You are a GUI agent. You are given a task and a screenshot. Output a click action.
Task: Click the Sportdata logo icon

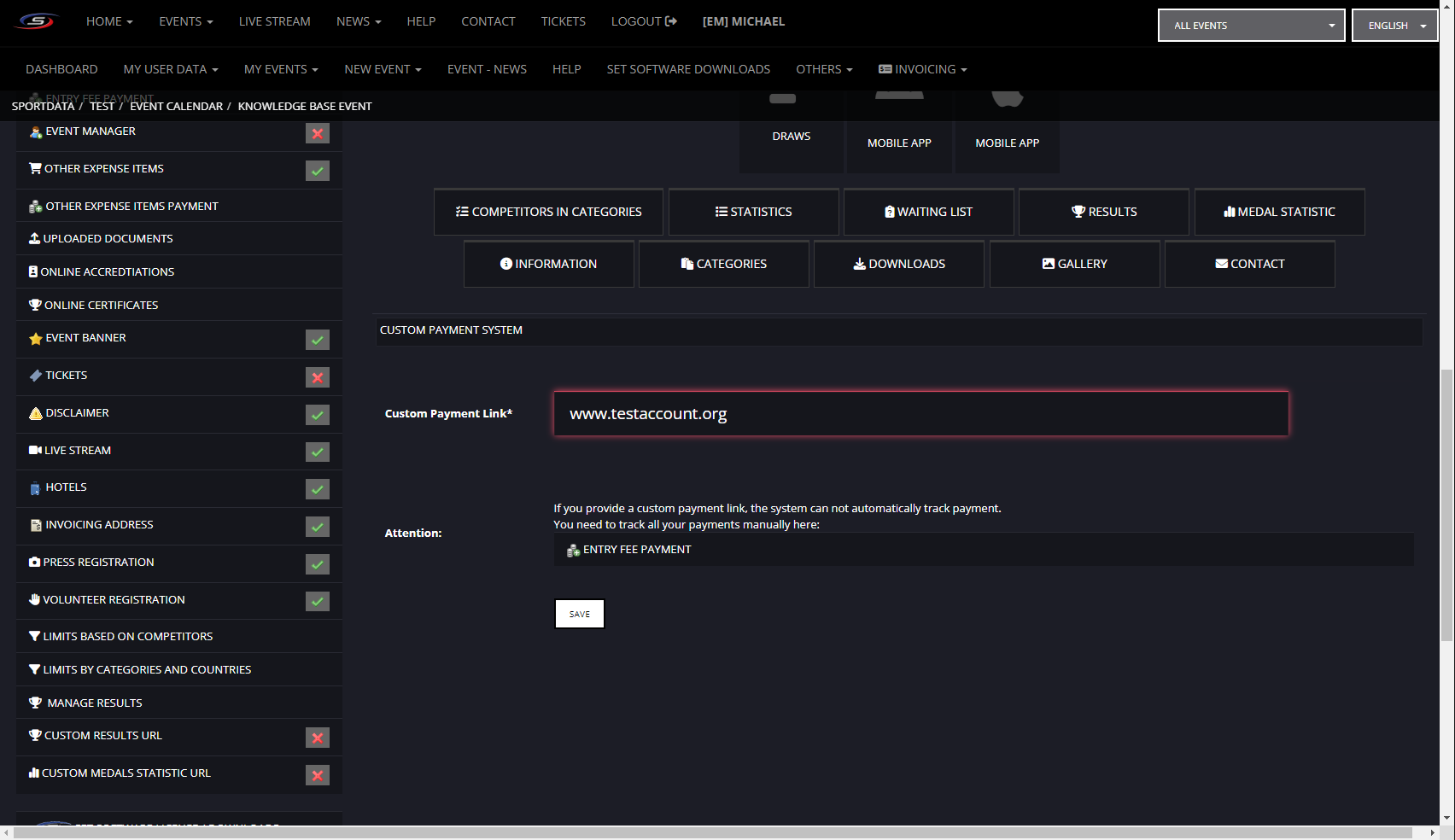37,21
